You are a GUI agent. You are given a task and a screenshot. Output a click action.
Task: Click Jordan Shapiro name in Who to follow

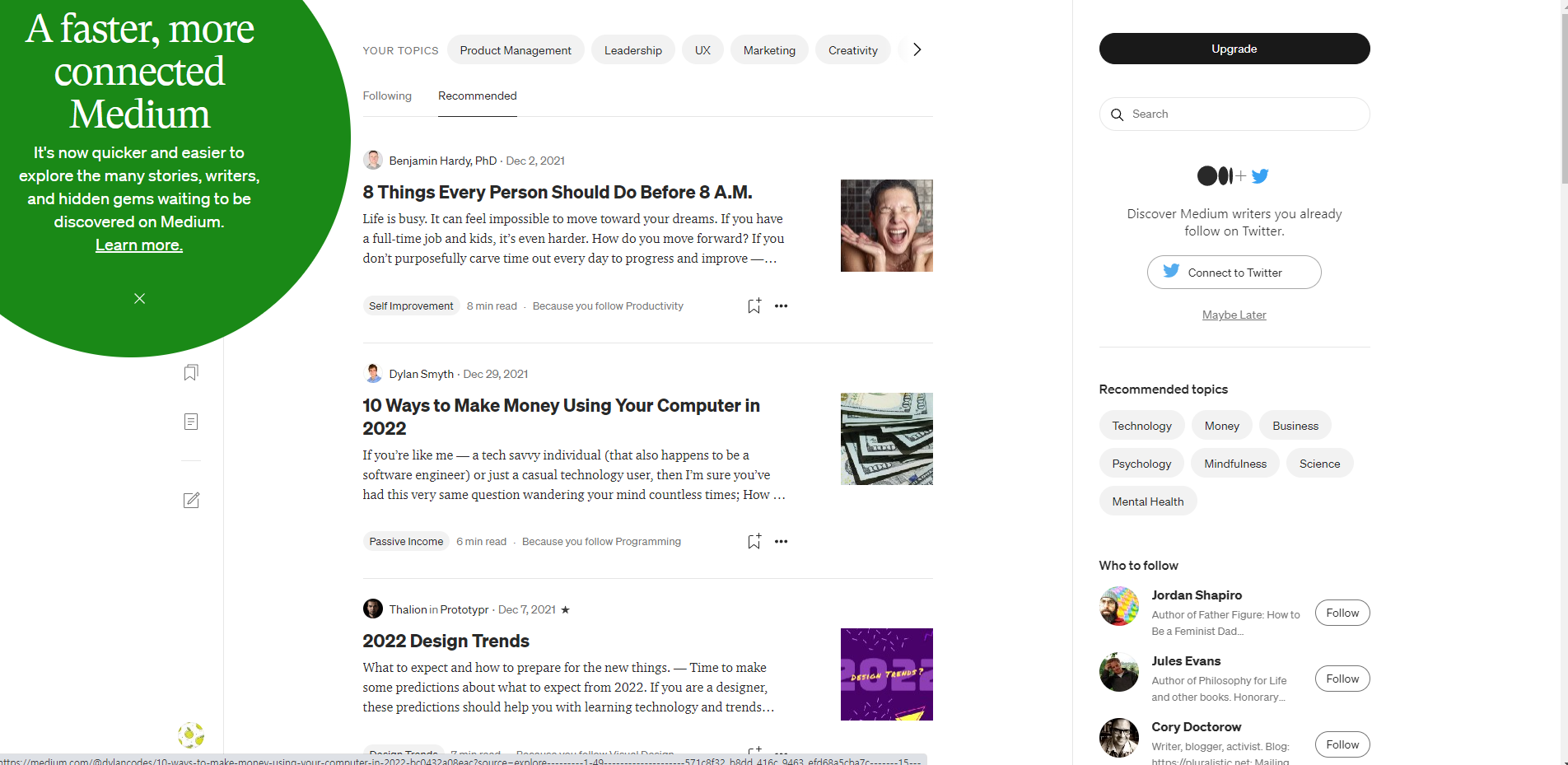click(1197, 595)
